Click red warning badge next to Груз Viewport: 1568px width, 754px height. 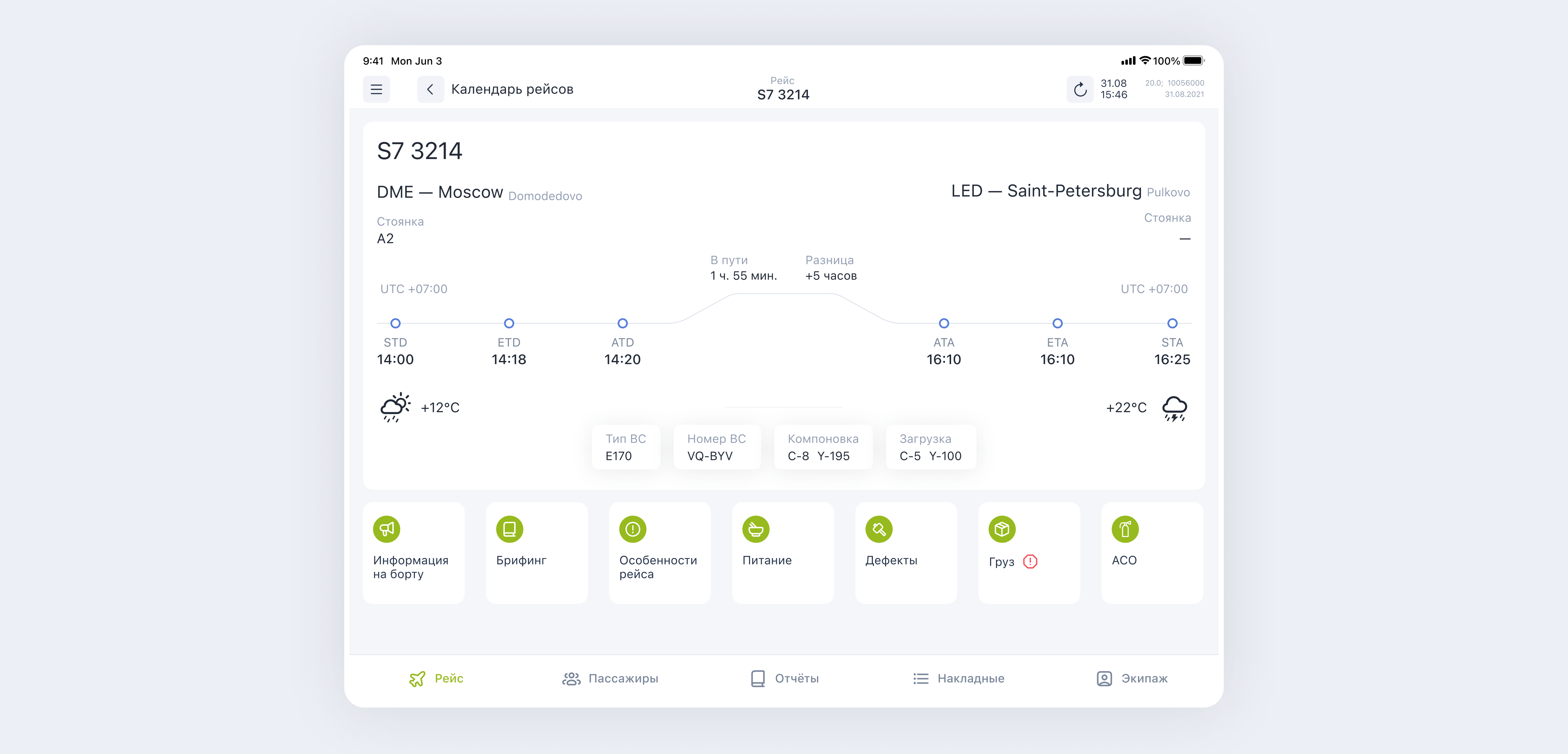tap(1030, 561)
